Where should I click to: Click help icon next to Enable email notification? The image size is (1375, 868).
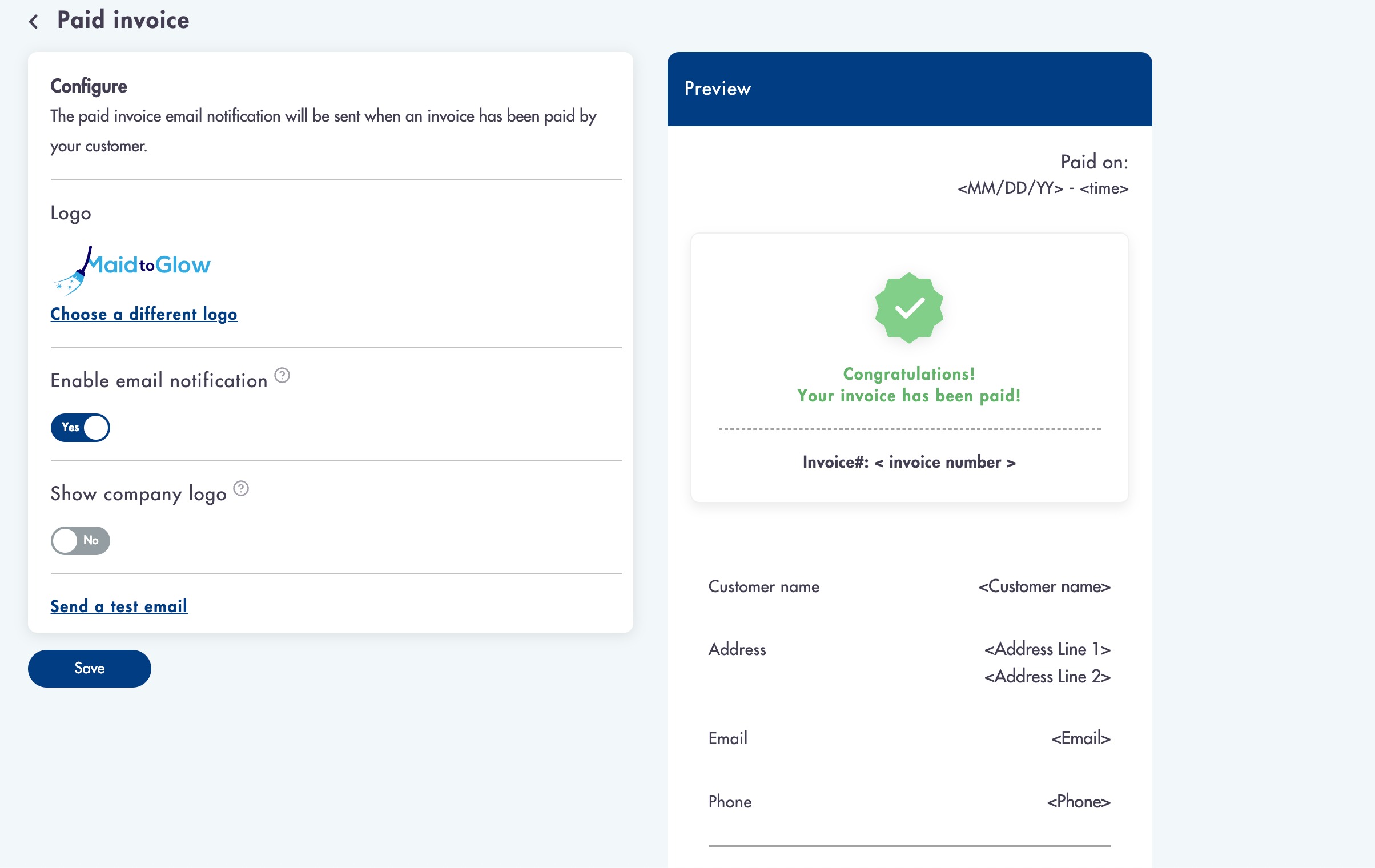(x=282, y=376)
